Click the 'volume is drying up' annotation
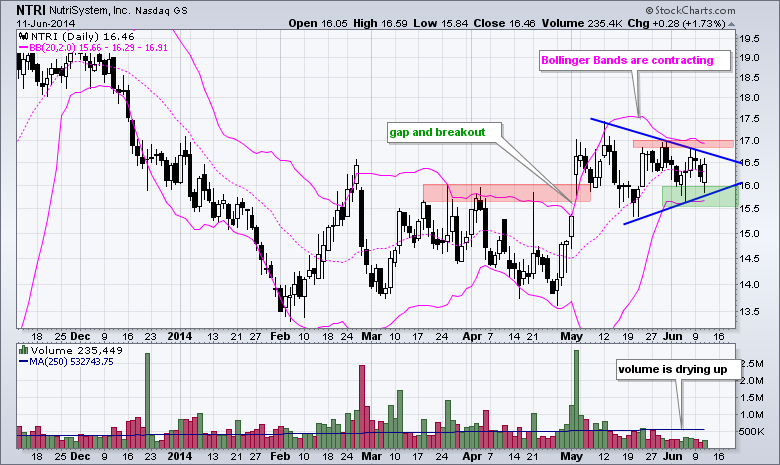This screenshot has height=465, width=780. [679, 369]
